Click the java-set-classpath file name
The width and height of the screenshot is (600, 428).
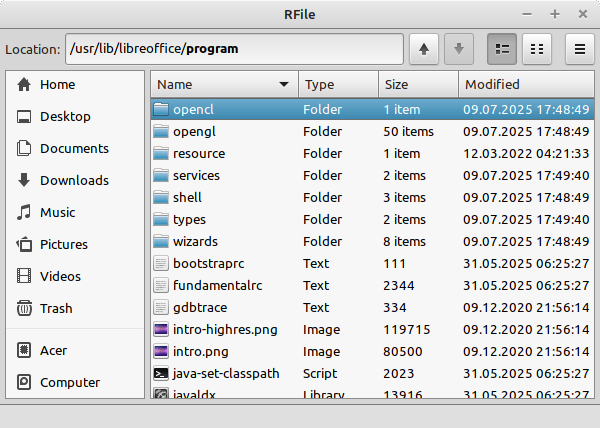pyautogui.click(x=226, y=374)
